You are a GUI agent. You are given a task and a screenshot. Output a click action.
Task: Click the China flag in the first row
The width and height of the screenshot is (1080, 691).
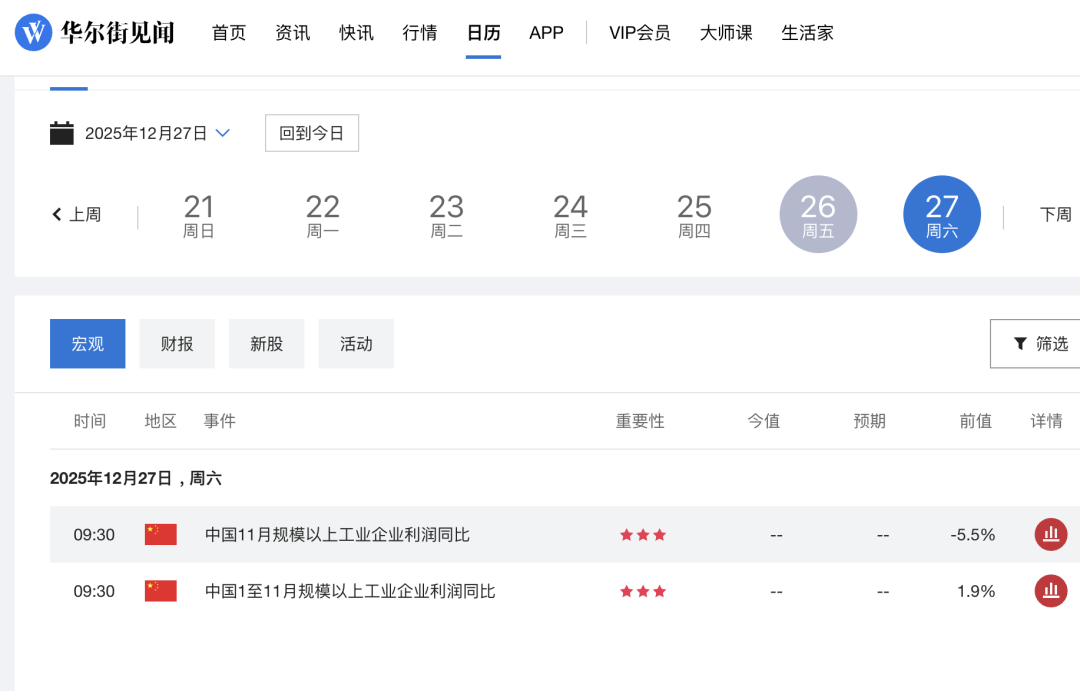(x=160, y=535)
